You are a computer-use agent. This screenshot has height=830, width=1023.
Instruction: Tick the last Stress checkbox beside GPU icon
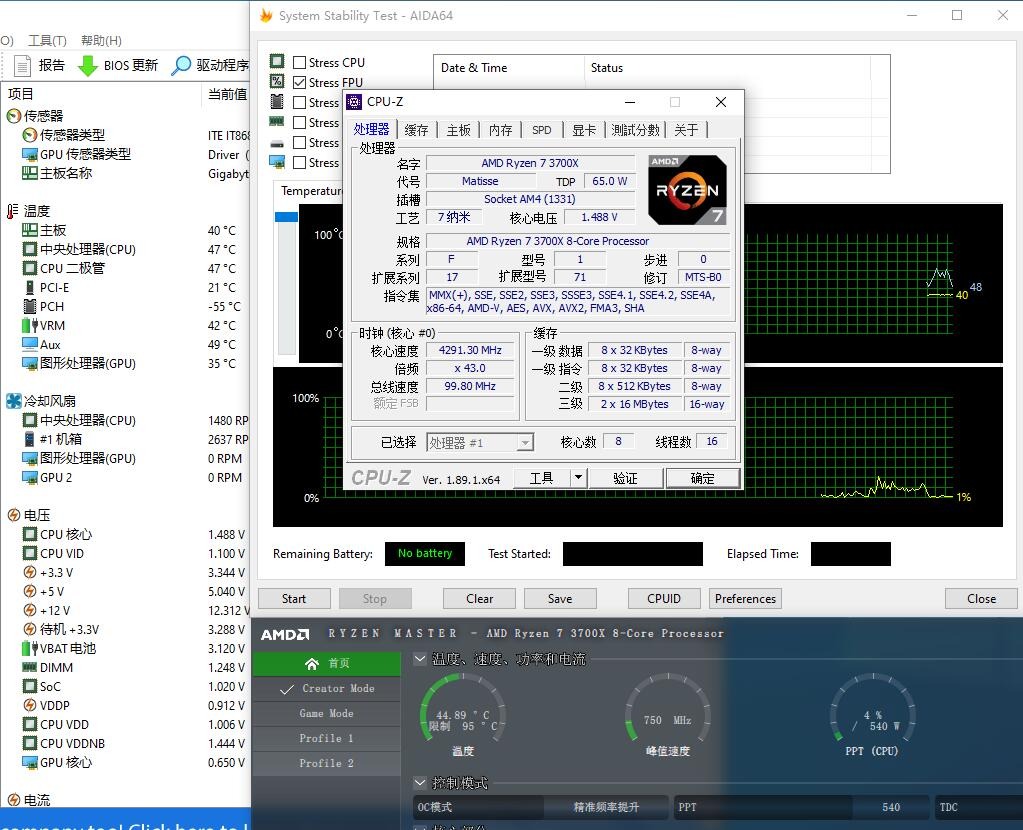point(299,162)
